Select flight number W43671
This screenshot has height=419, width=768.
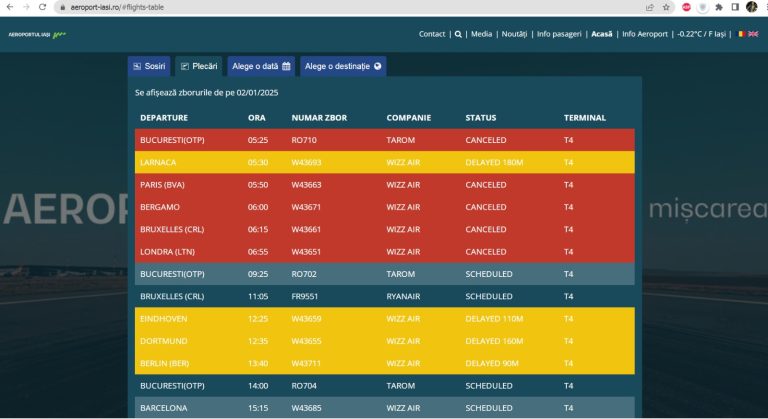[306, 207]
